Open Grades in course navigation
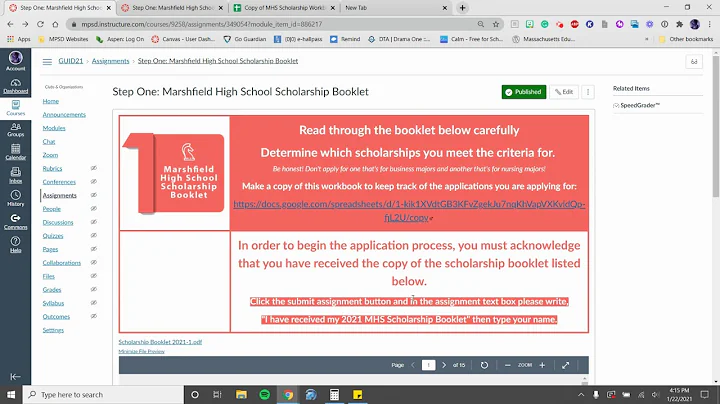 pos(52,290)
